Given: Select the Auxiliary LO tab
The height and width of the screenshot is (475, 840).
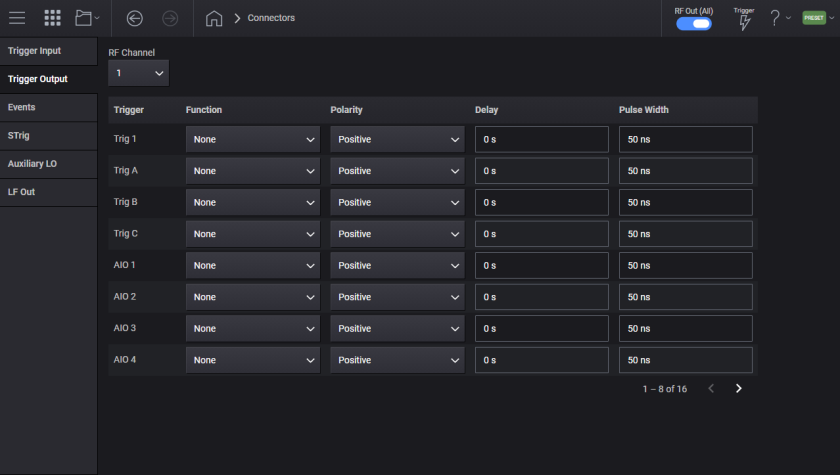Looking at the screenshot, I should point(48,163).
